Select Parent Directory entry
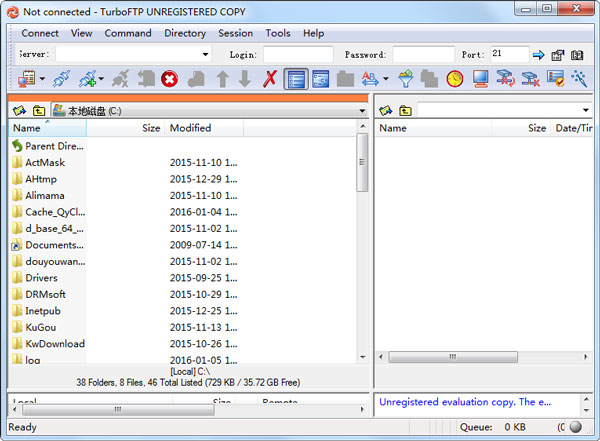This screenshot has height=441, width=600. [48, 146]
